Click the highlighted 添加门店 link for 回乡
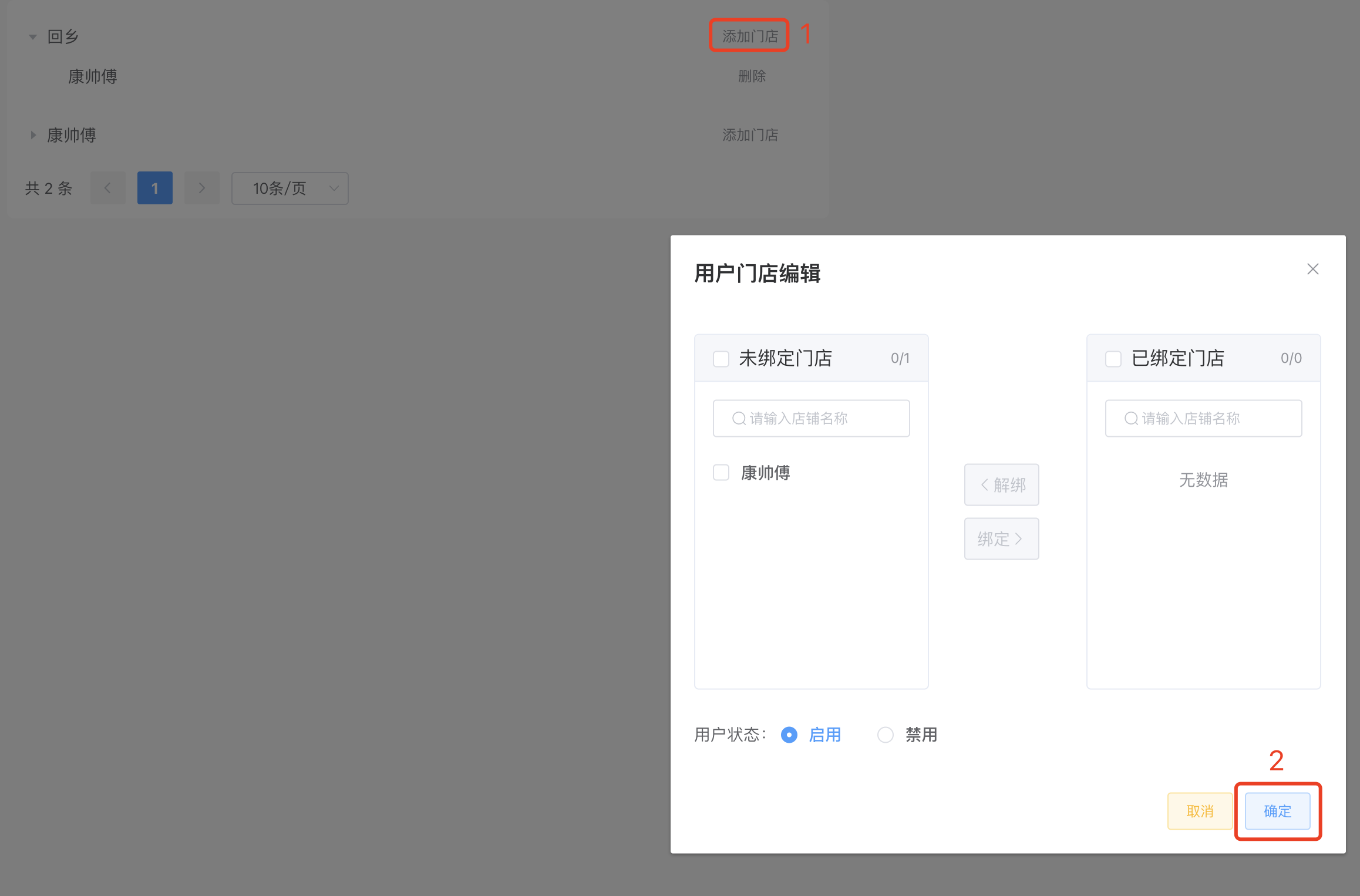This screenshot has height=896, width=1360. (x=749, y=35)
